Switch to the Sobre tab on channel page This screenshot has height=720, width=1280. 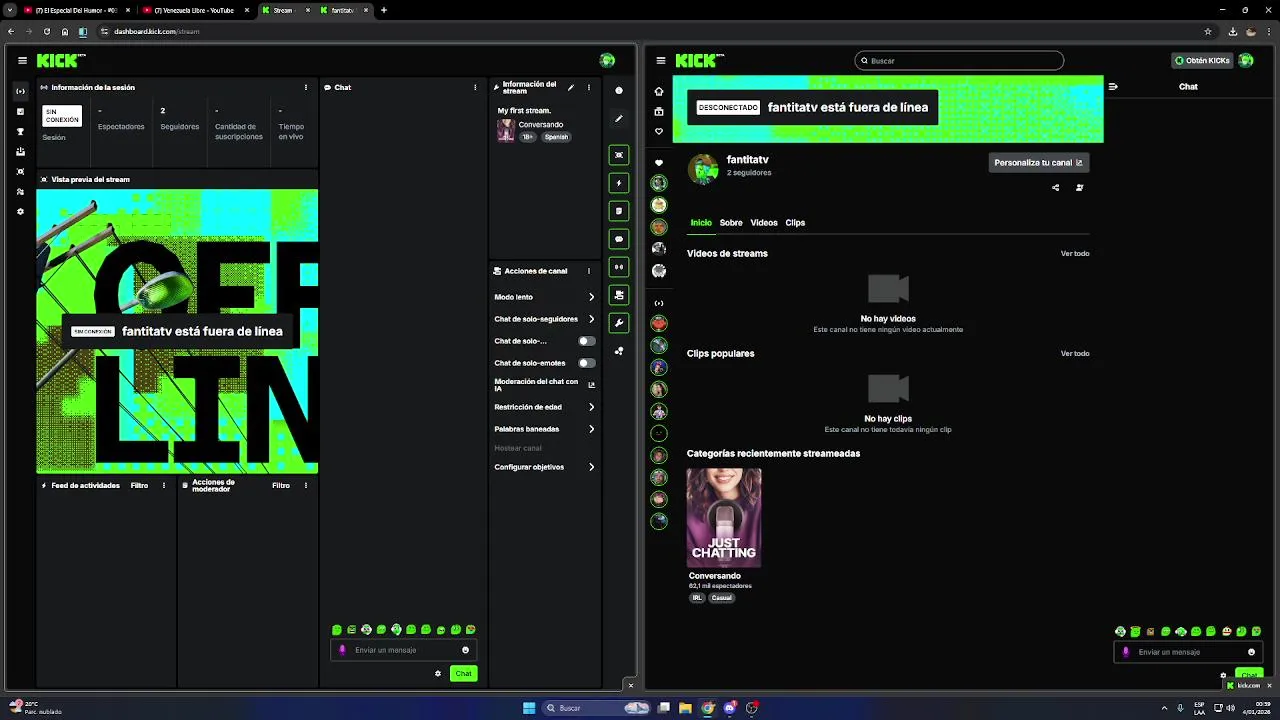(x=731, y=223)
